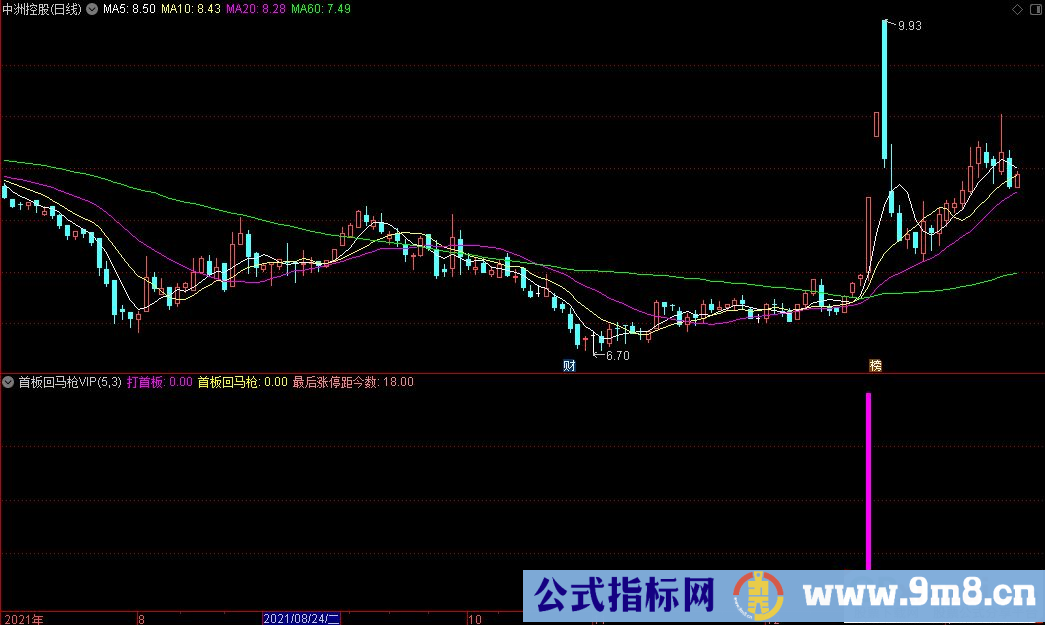
Task: Click the magenta signal bar in sub-chart
Action: coord(868,481)
